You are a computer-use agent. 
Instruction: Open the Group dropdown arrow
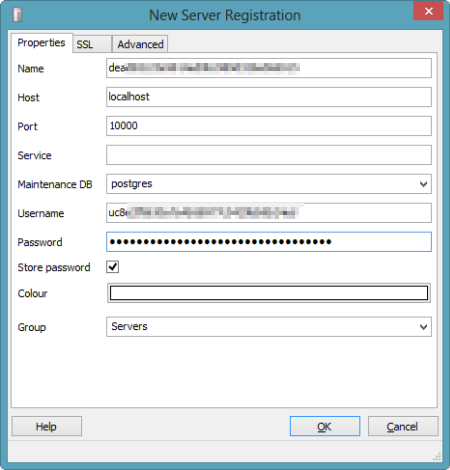click(423, 327)
